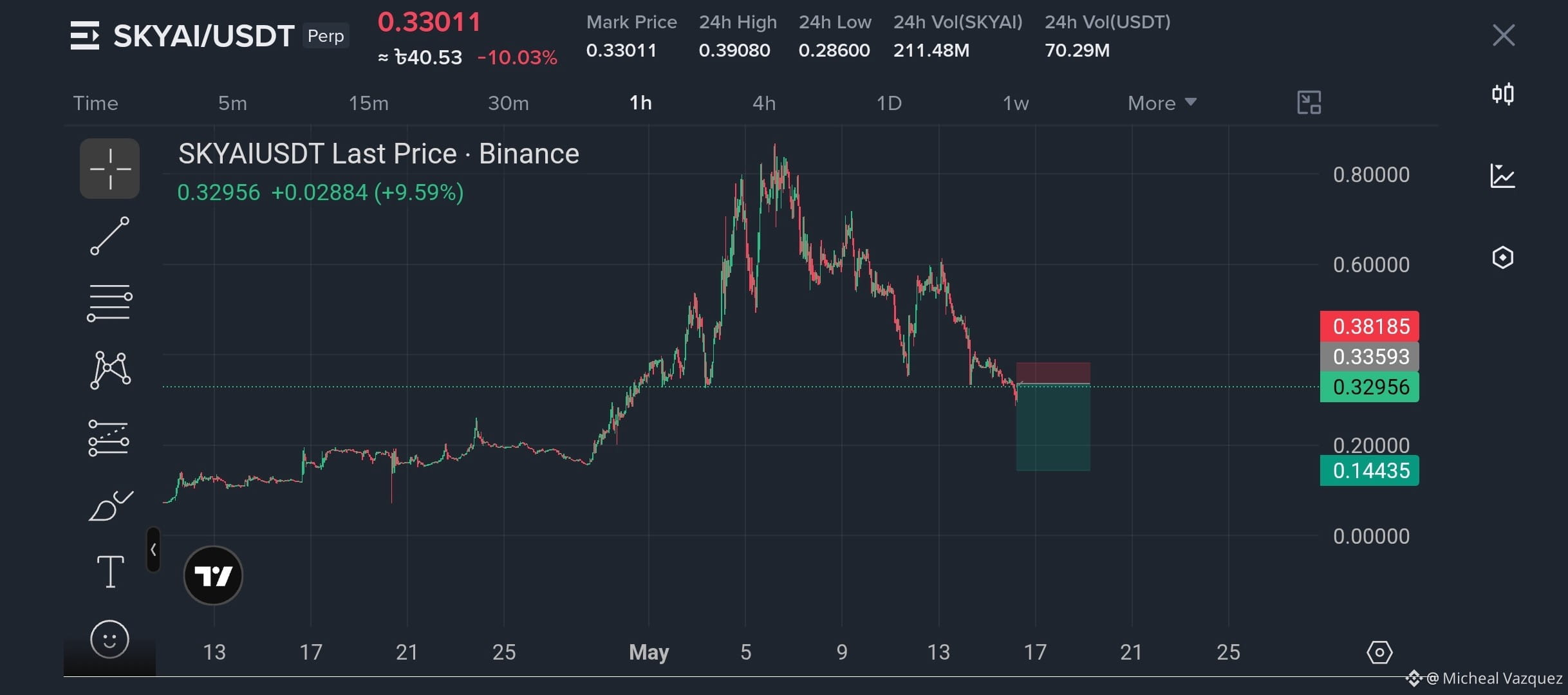The height and width of the screenshot is (695, 1568).
Task: Click the take-profit price label 0.14435
Action: 1370,470
